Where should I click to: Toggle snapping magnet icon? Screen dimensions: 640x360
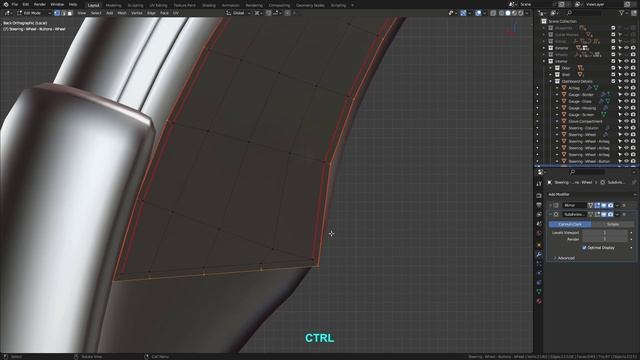[x=269, y=13]
